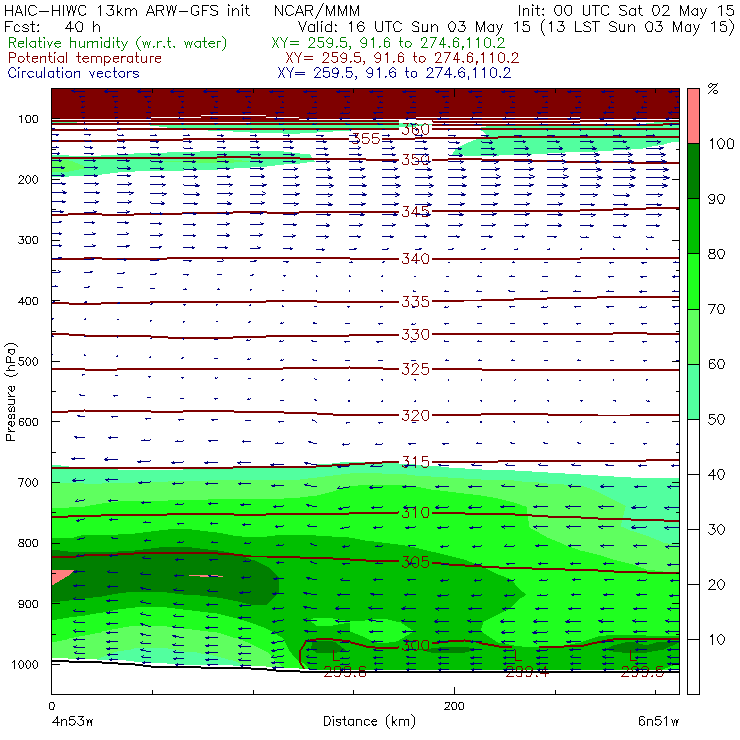The height and width of the screenshot is (740, 740).
Task: Click the 299.4 low-center value
Action: (x=527, y=673)
